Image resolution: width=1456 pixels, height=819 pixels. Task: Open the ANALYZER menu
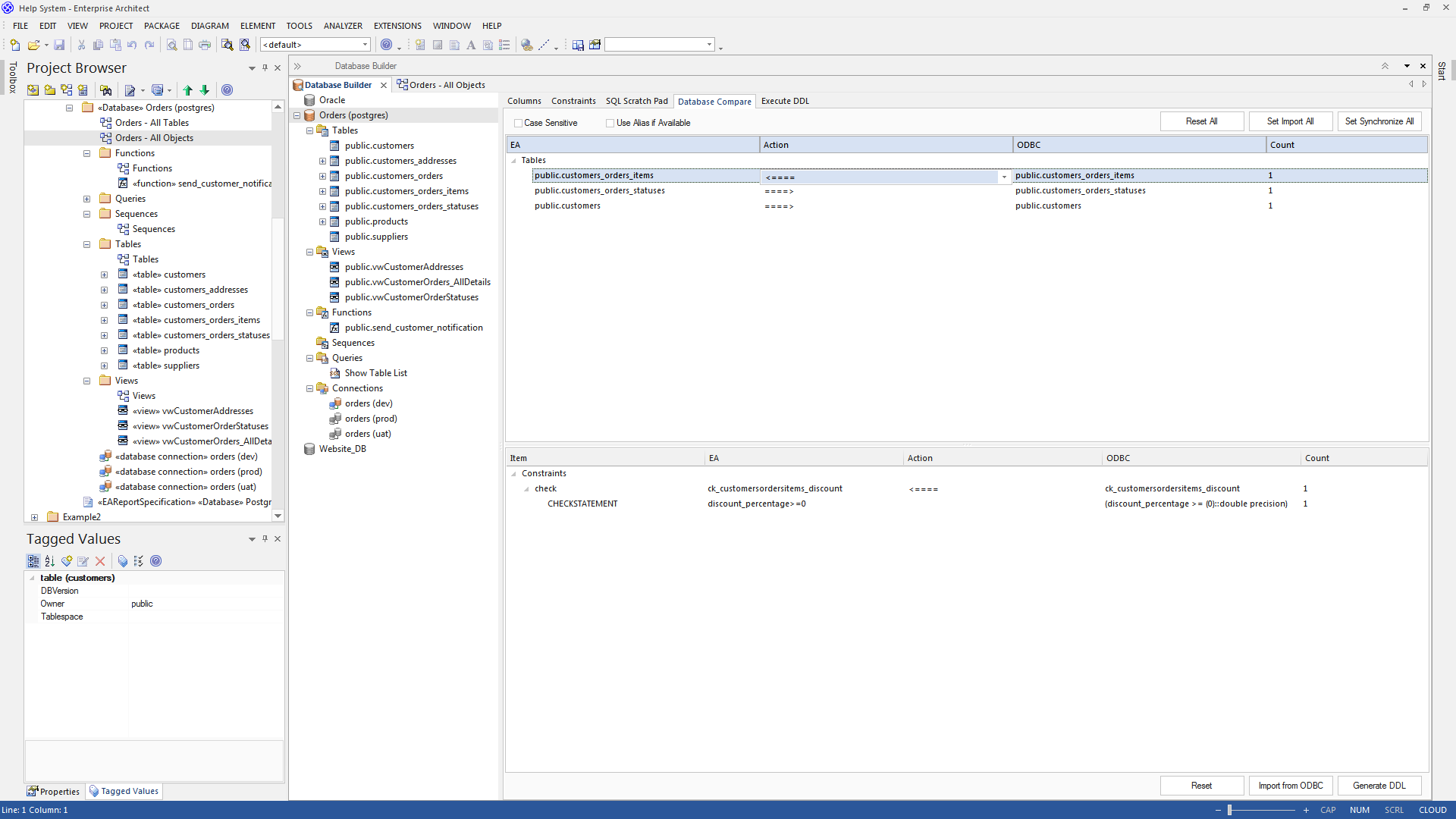pyautogui.click(x=343, y=26)
